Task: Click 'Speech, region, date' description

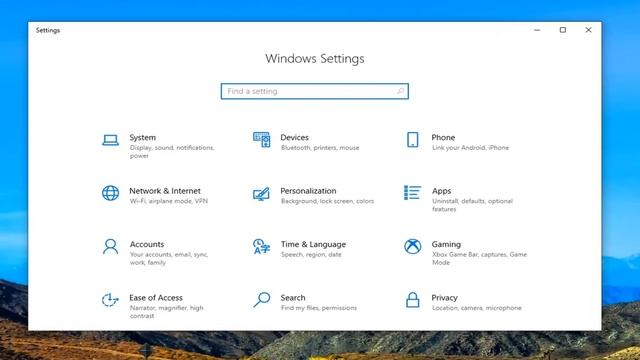Action: (x=311, y=255)
